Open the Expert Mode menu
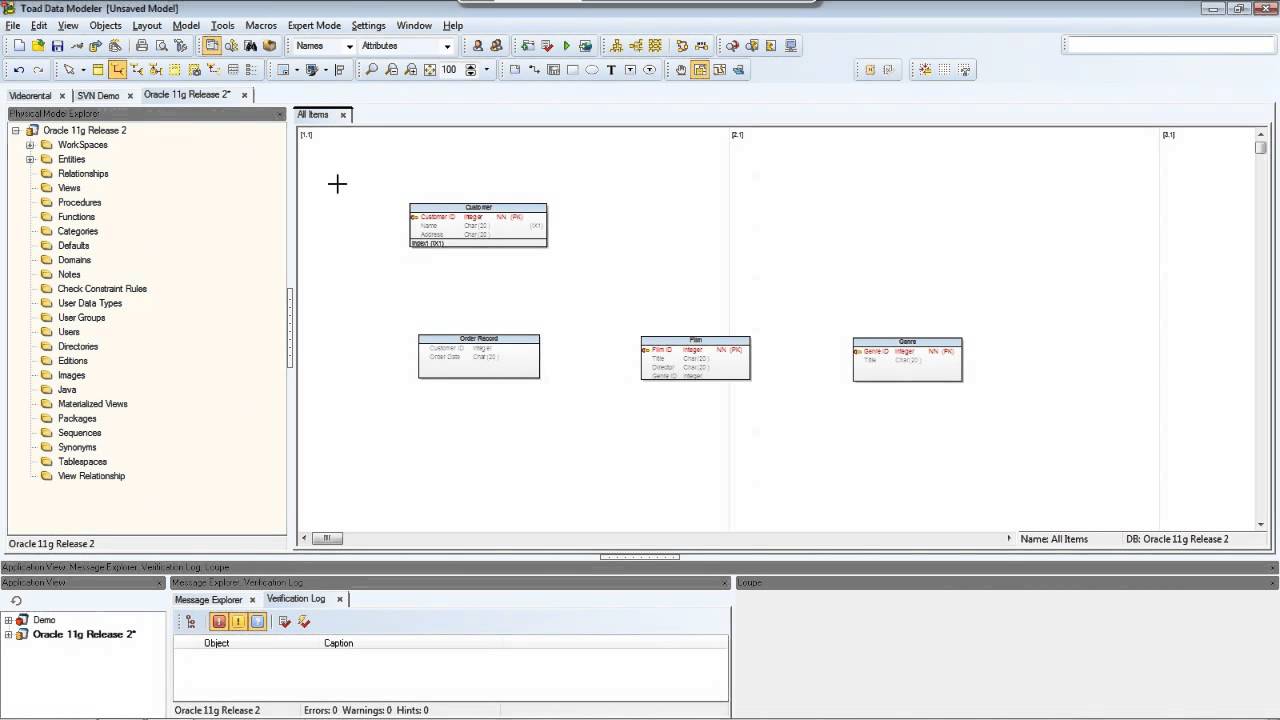The height and width of the screenshot is (720, 1280). (x=314, y=26)
